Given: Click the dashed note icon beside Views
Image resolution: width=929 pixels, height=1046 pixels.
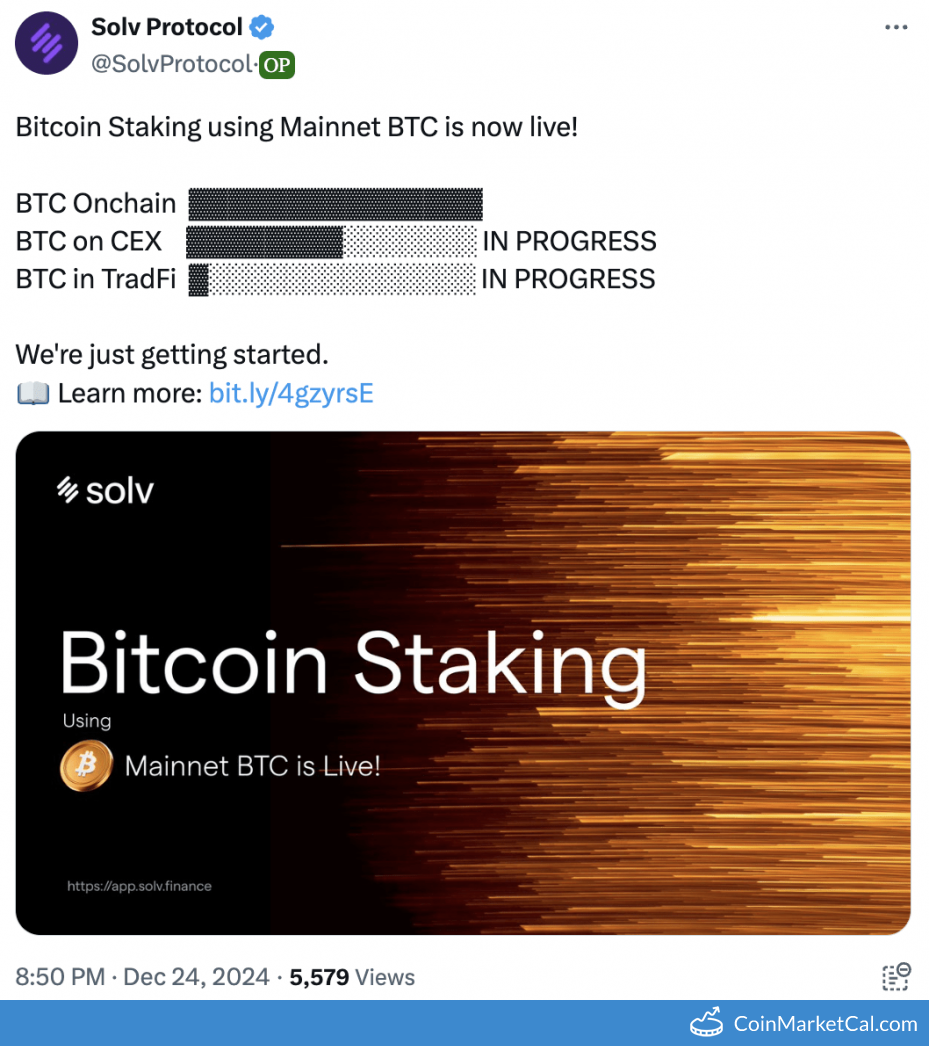Looking at the screenshot, I should tap(896, 977).
